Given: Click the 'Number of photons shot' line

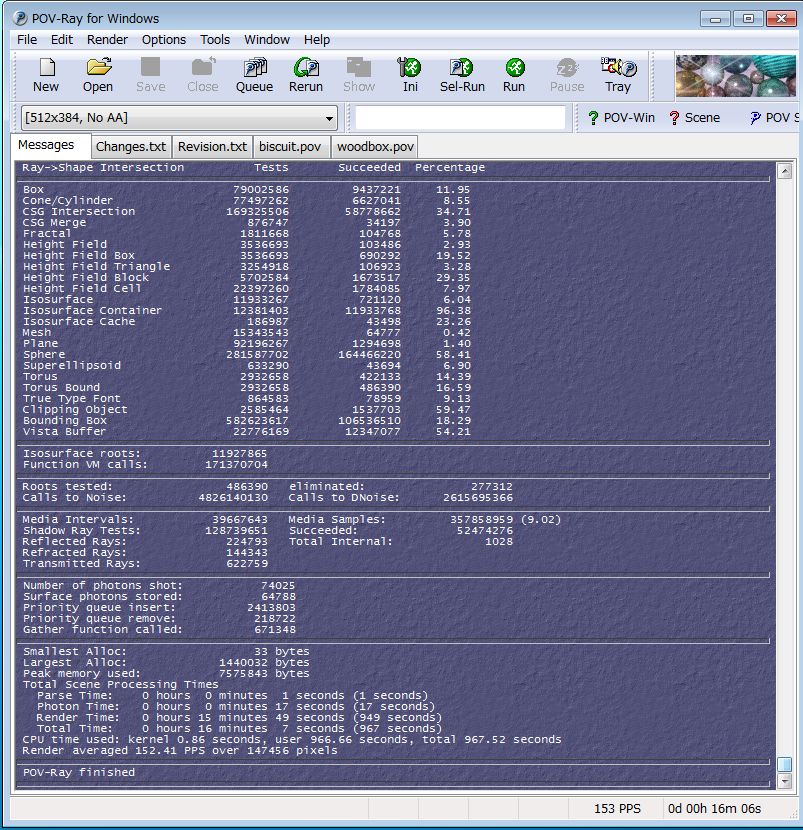Looking at the screenshot, I should 159,585.
